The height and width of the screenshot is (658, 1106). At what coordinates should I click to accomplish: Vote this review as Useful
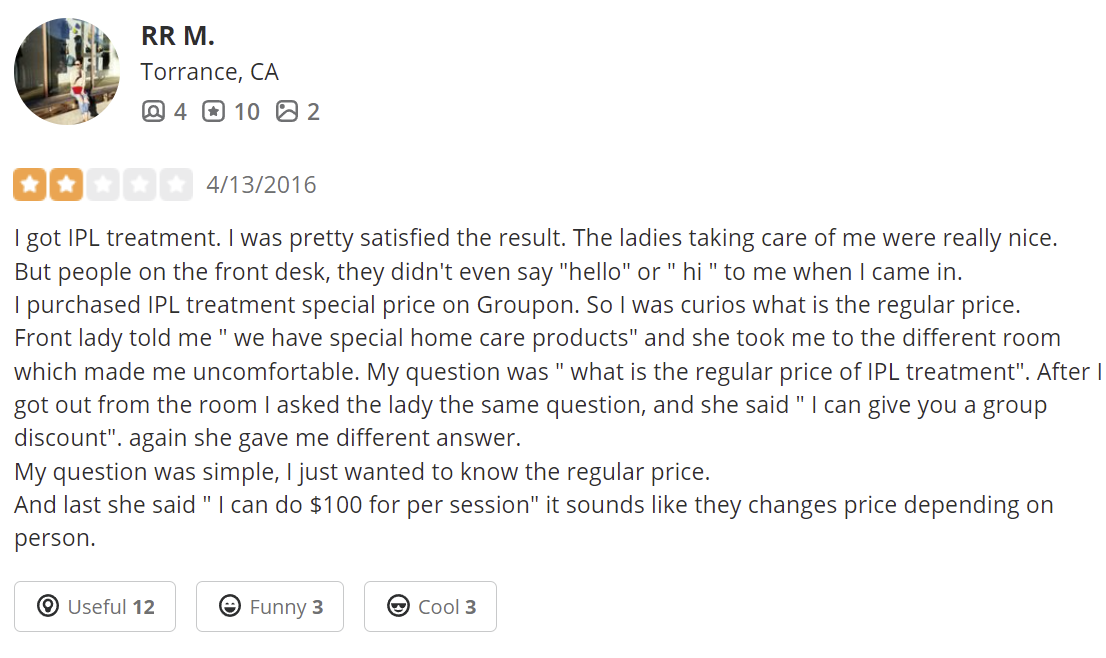[x=95, y=607]
